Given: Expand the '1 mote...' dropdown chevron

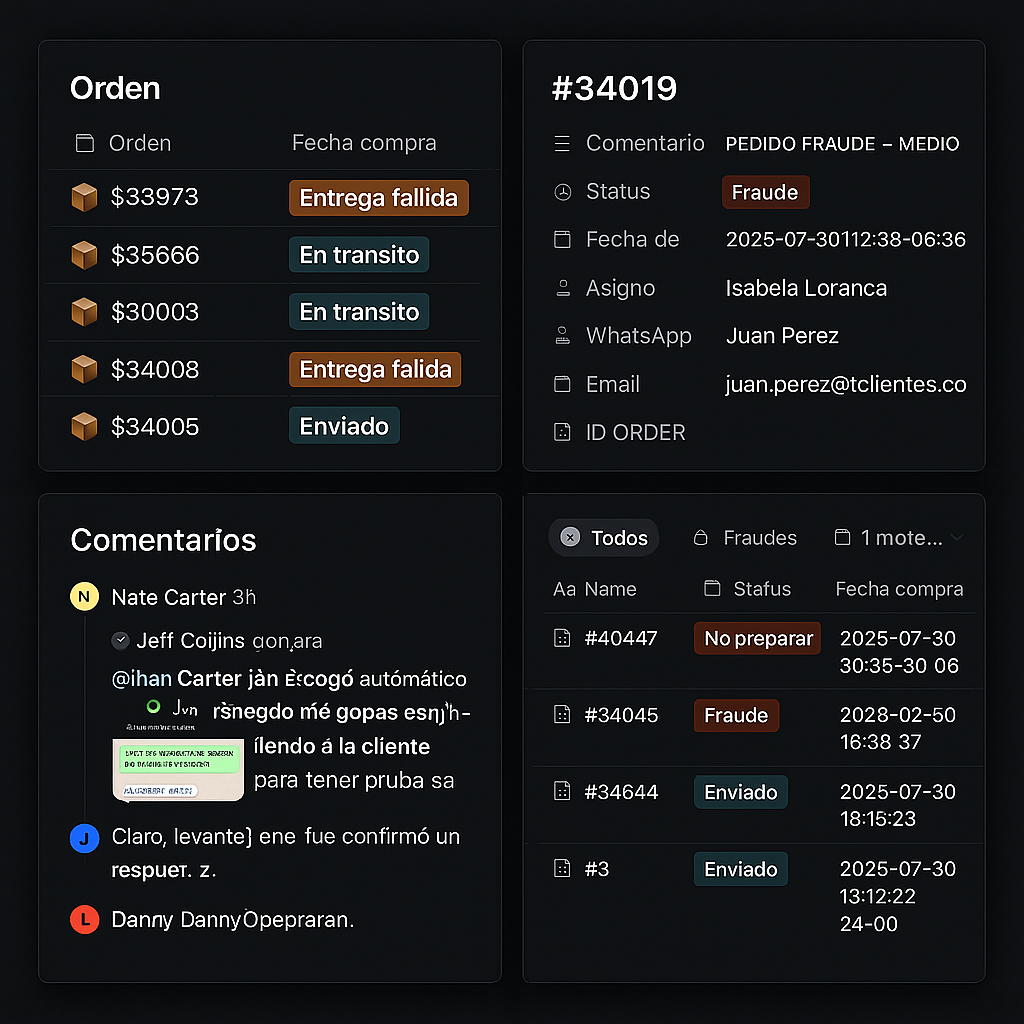Looking at the screenshot, I should 956,538.
